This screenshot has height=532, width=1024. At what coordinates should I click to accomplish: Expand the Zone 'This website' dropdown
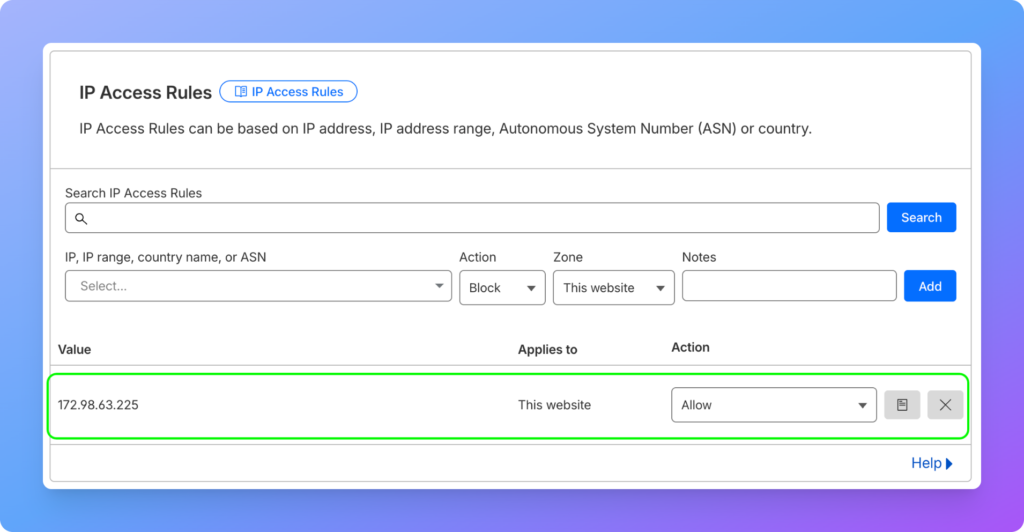pyautogui.click(x=613, y=287)
